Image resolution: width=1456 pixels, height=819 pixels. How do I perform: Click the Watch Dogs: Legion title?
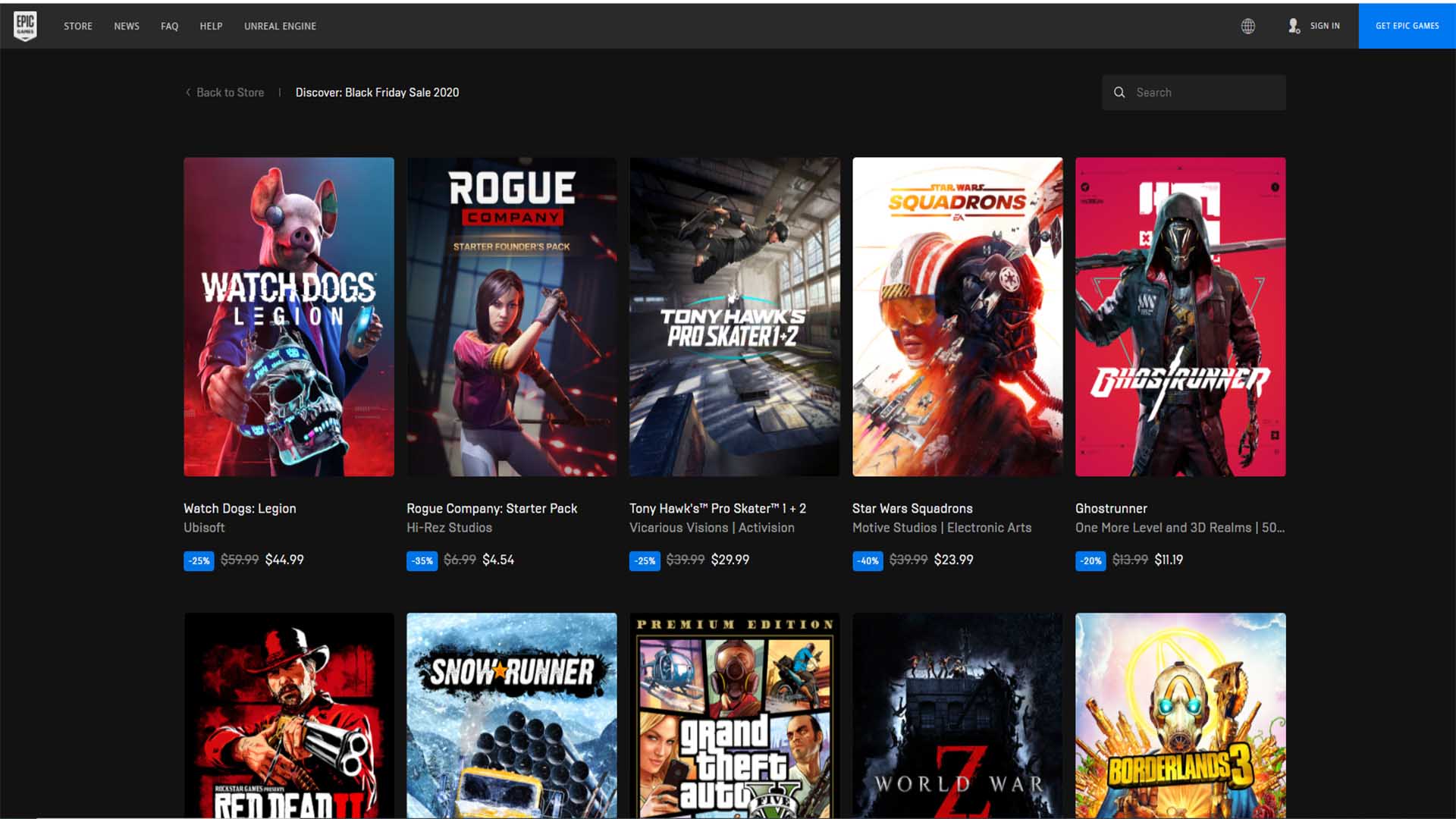tap(240, 509)
